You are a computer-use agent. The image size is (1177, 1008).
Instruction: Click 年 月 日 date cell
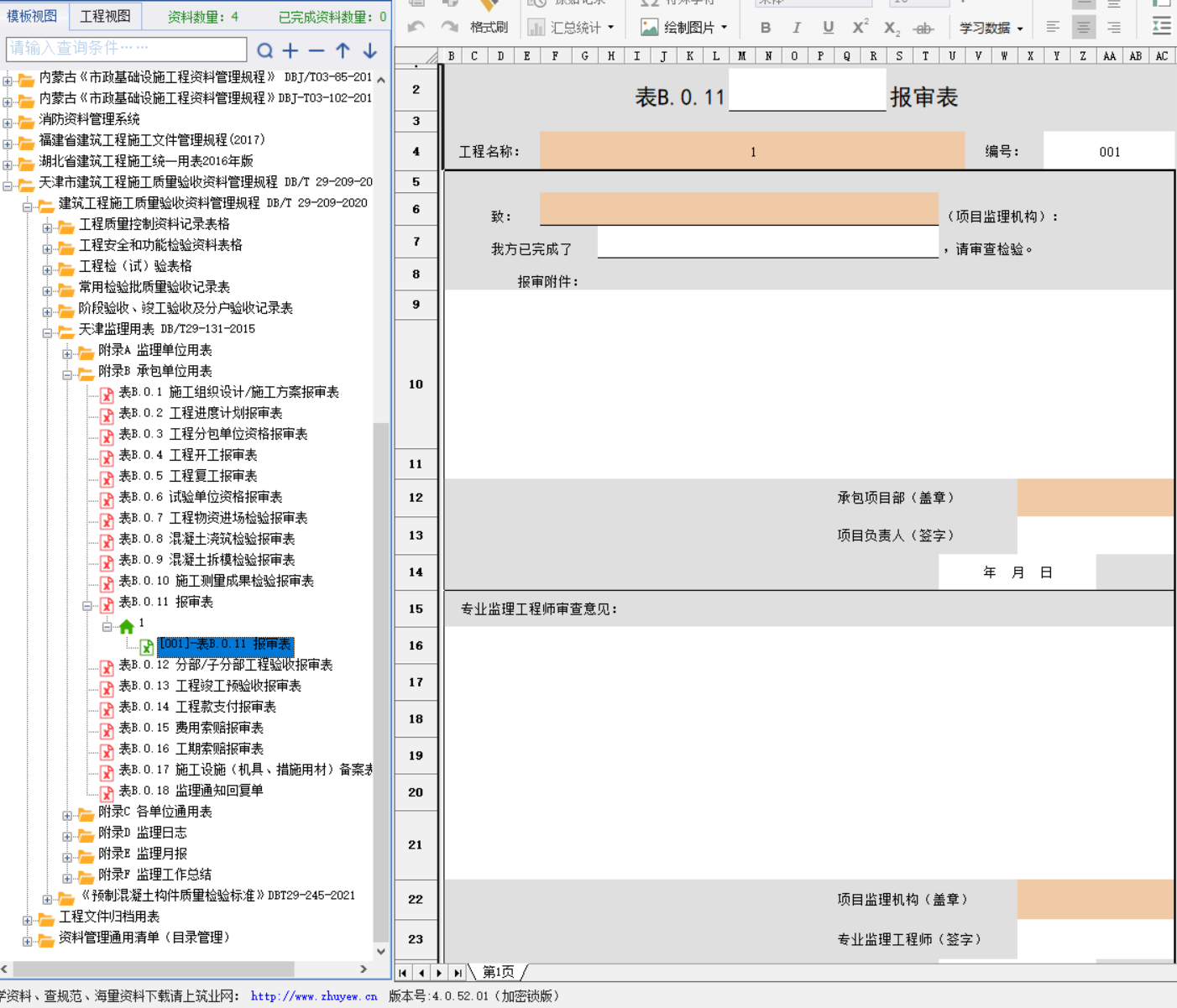click(1017, 572)
